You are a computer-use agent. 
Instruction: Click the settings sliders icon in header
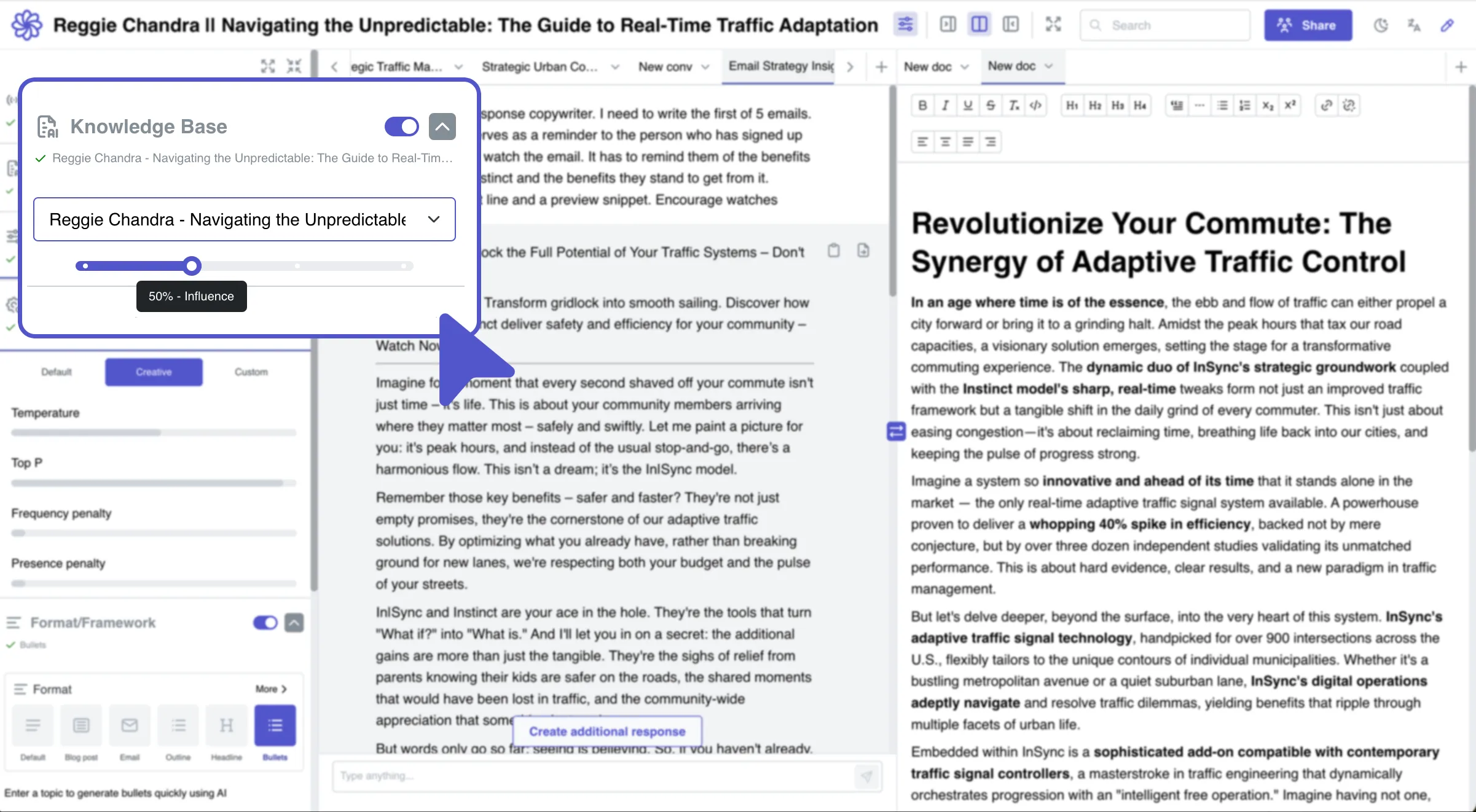tap(905, 25)
